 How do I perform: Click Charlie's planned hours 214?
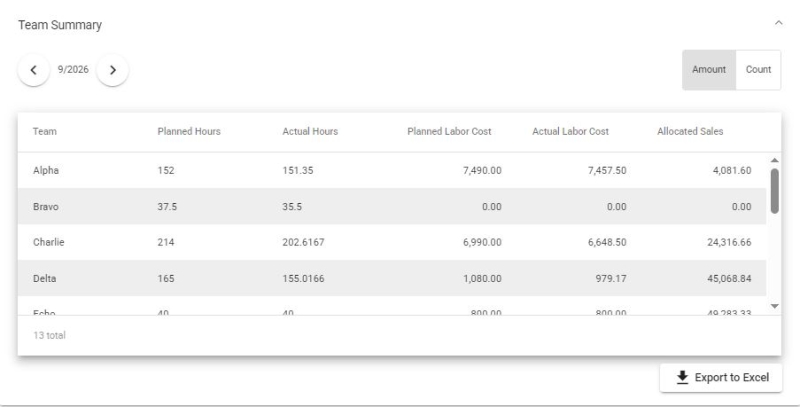tap(166, 242)
